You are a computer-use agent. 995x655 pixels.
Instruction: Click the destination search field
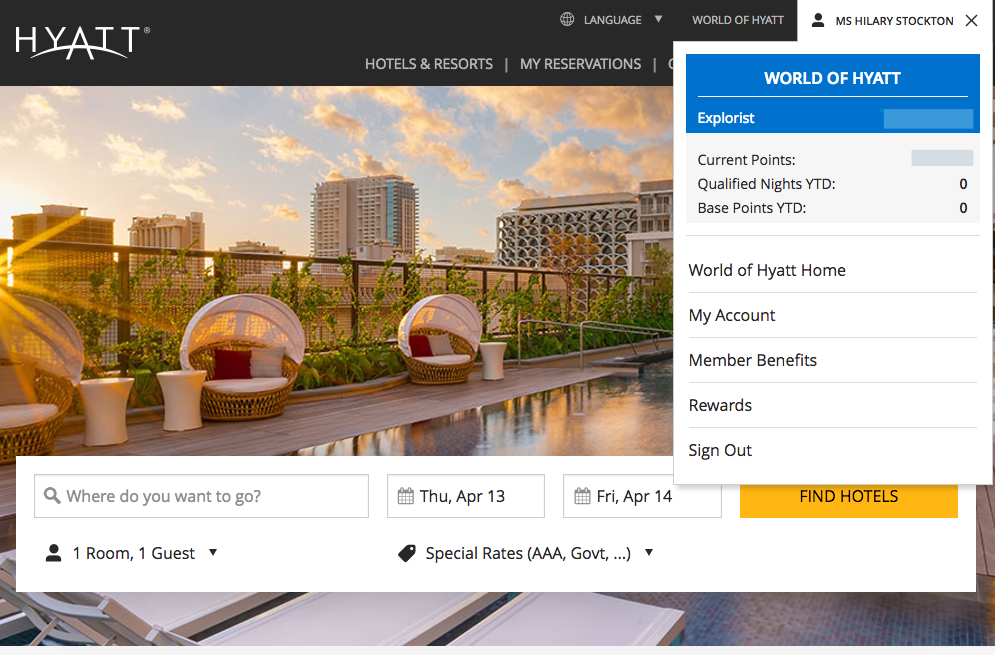(x=201, y=496)
